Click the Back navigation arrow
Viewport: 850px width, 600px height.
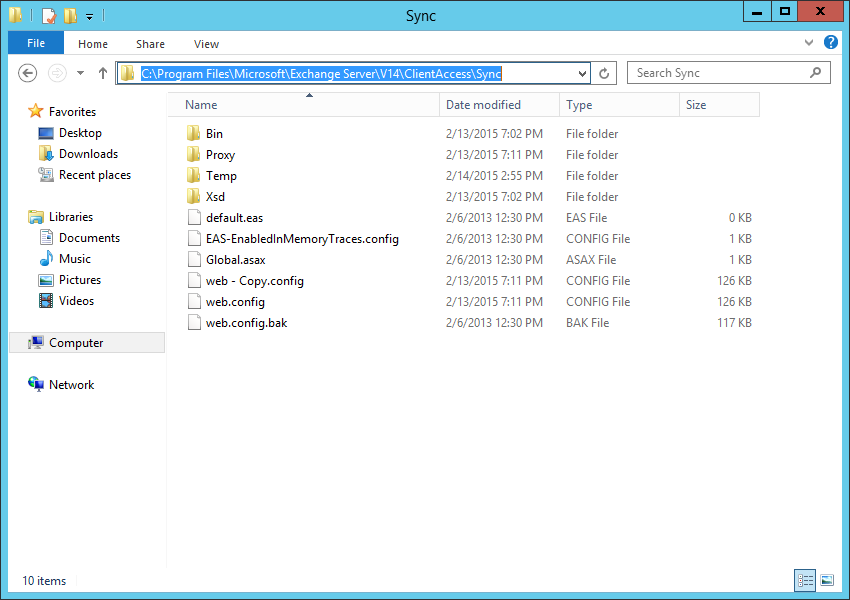28,73
